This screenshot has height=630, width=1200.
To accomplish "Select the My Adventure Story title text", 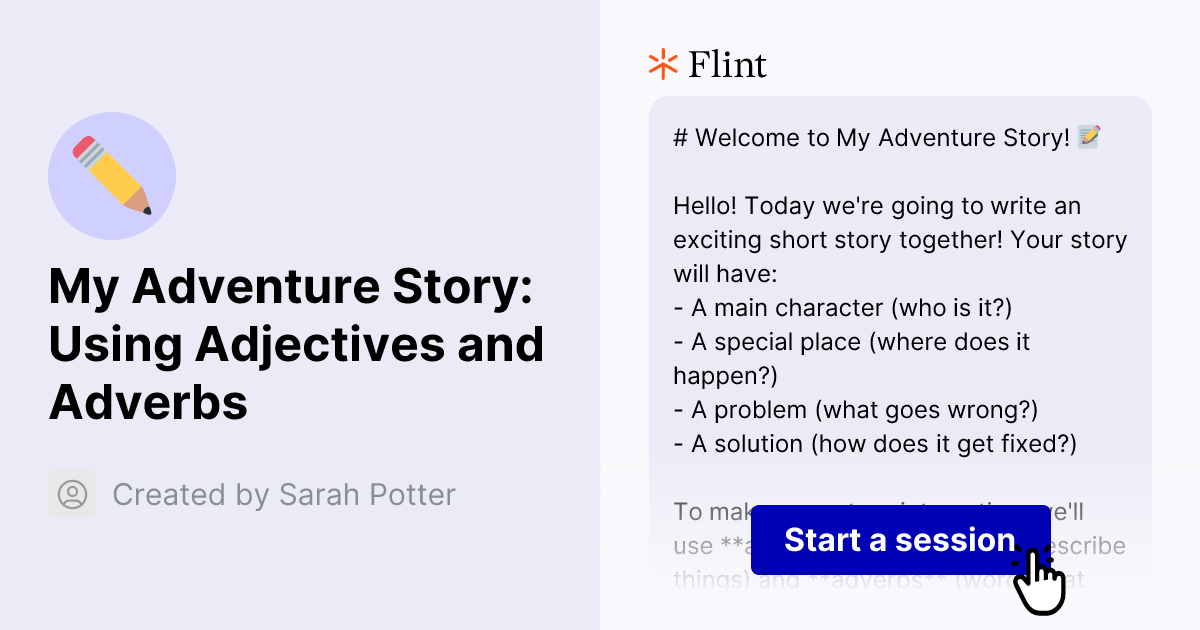I will [x=297, y=344].
